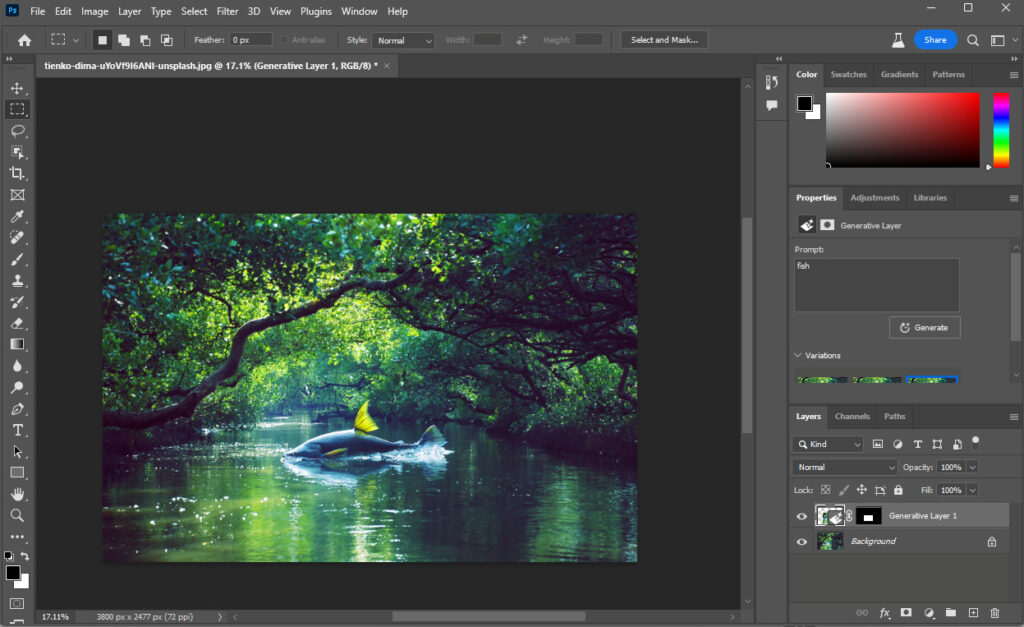Select the Zoom tool

click(17, 516)
